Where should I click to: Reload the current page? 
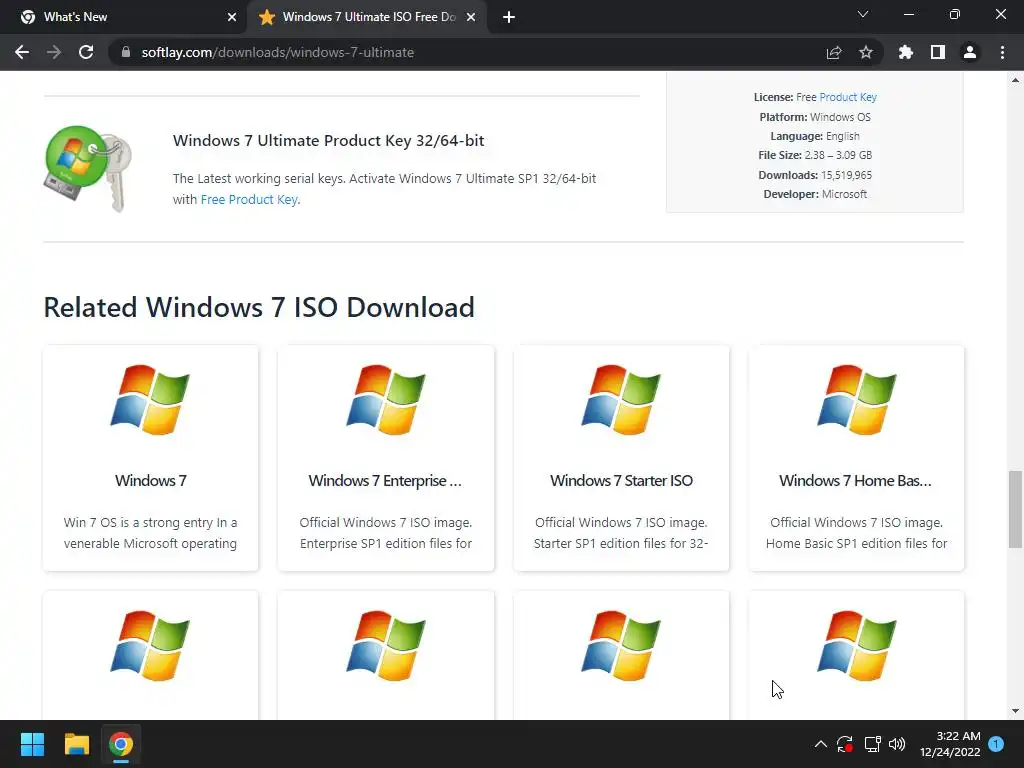click(x=86, y=52)
